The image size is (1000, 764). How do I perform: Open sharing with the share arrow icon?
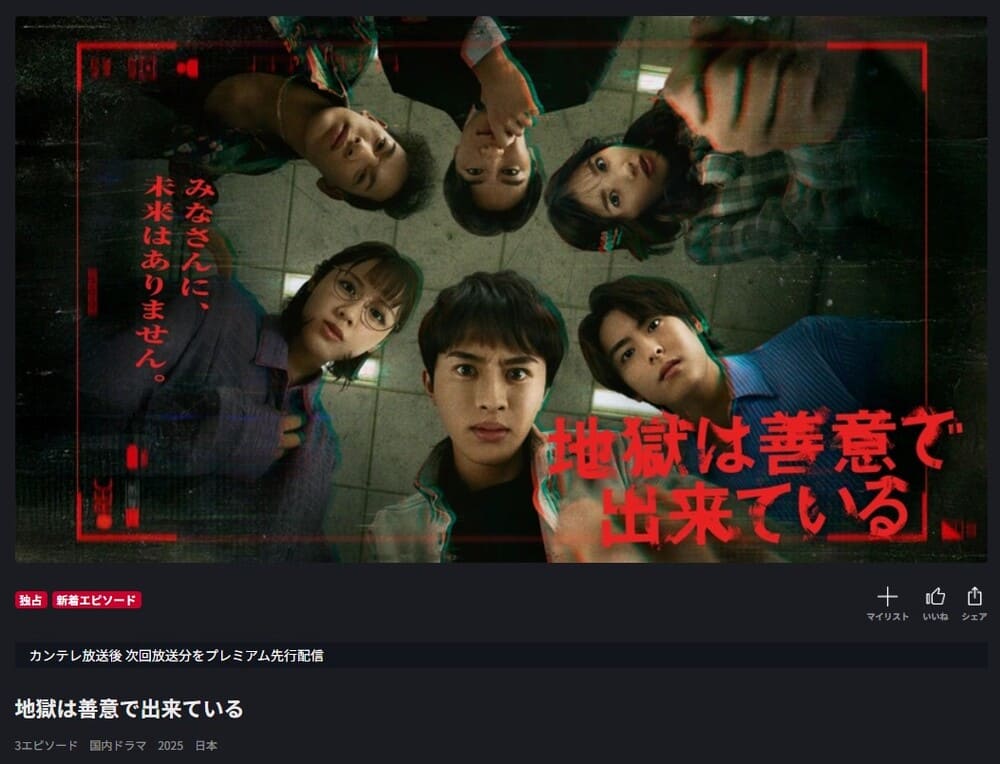click(974, 596)
